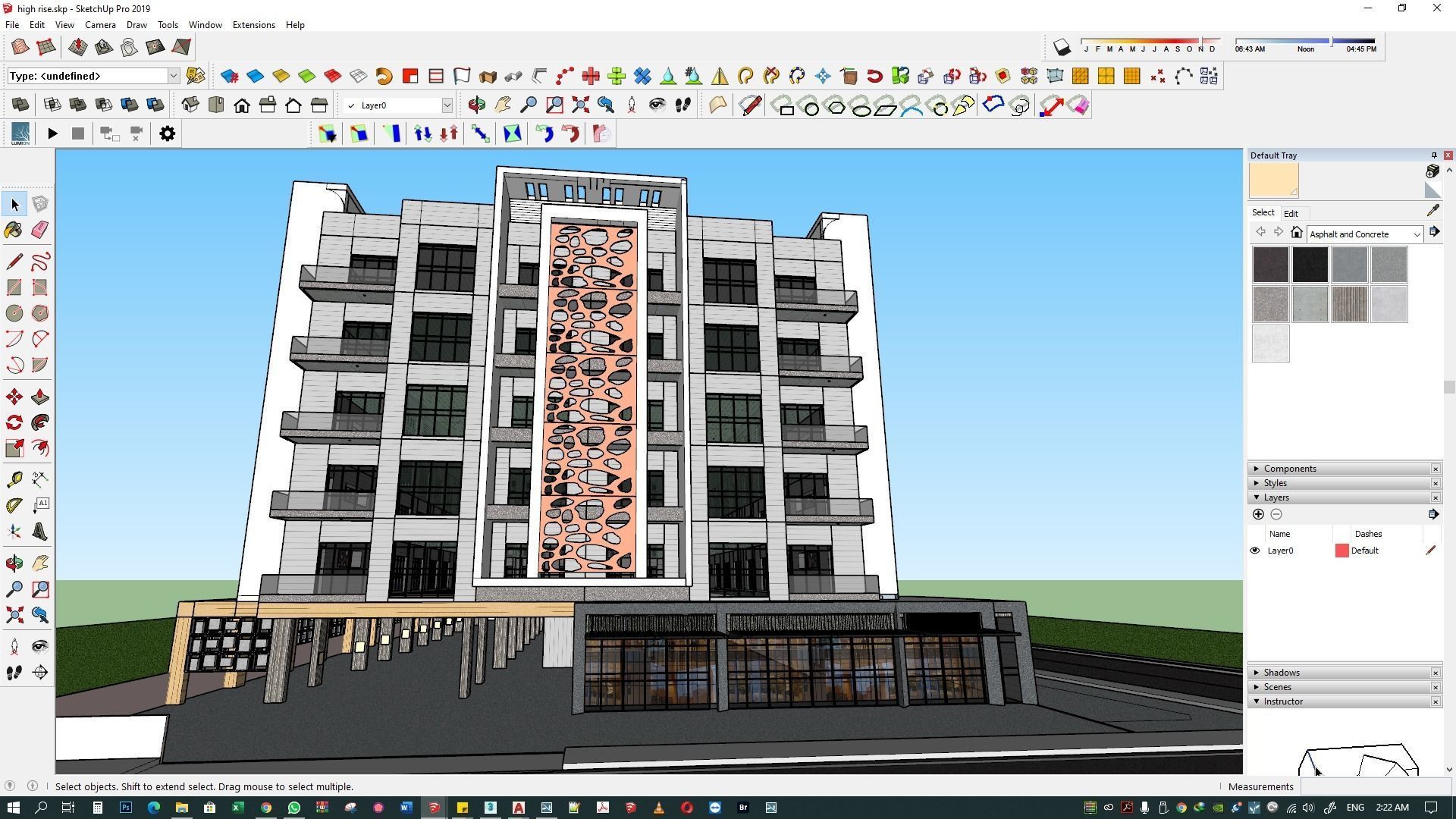Select the Pan hand tool in left toolbar
This screenshot has width=1456, height=819.
(40, 563)
